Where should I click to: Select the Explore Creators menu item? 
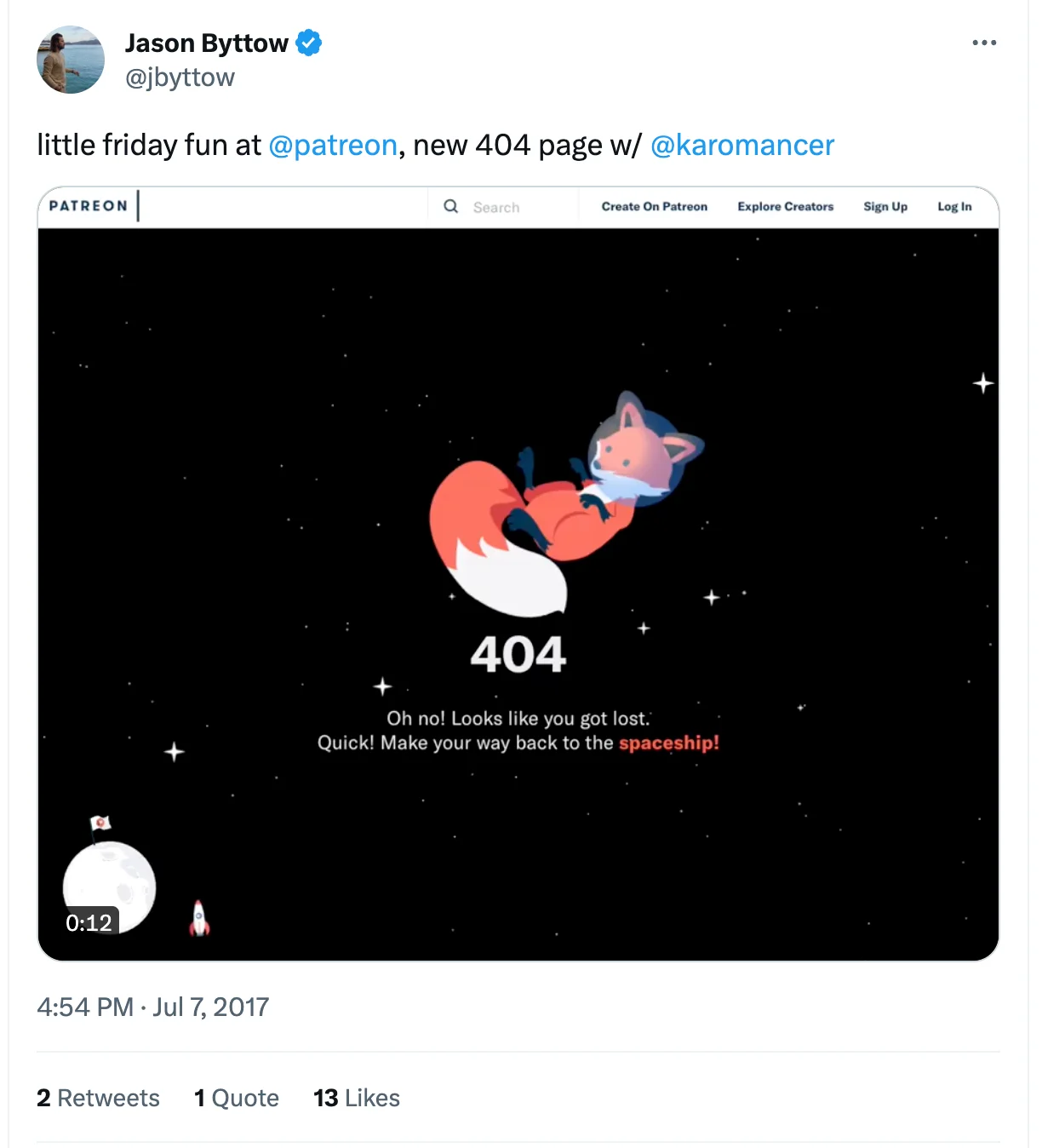(785, 206)
